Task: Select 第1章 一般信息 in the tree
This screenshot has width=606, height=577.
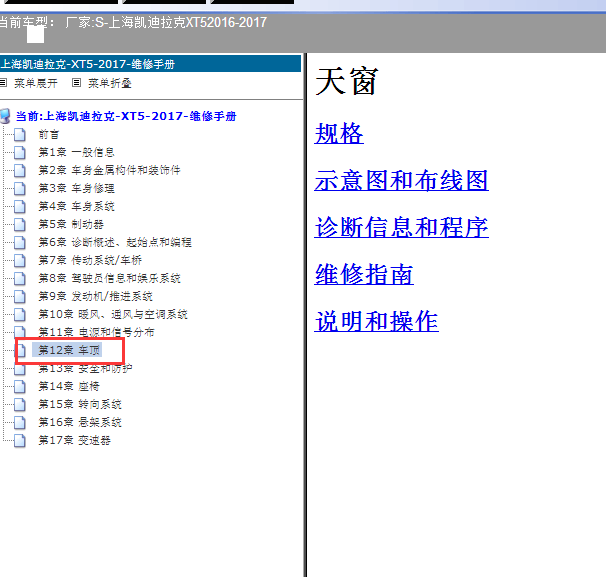Action: 77,152
